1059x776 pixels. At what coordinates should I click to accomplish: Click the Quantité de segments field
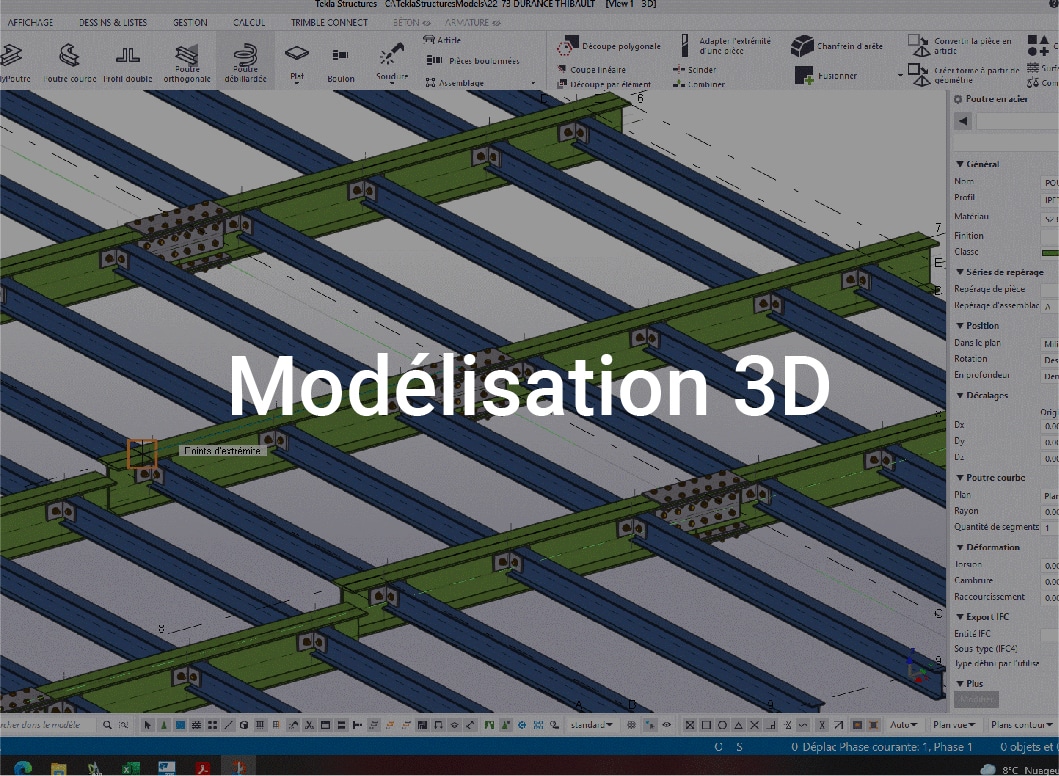point(1049,527)
